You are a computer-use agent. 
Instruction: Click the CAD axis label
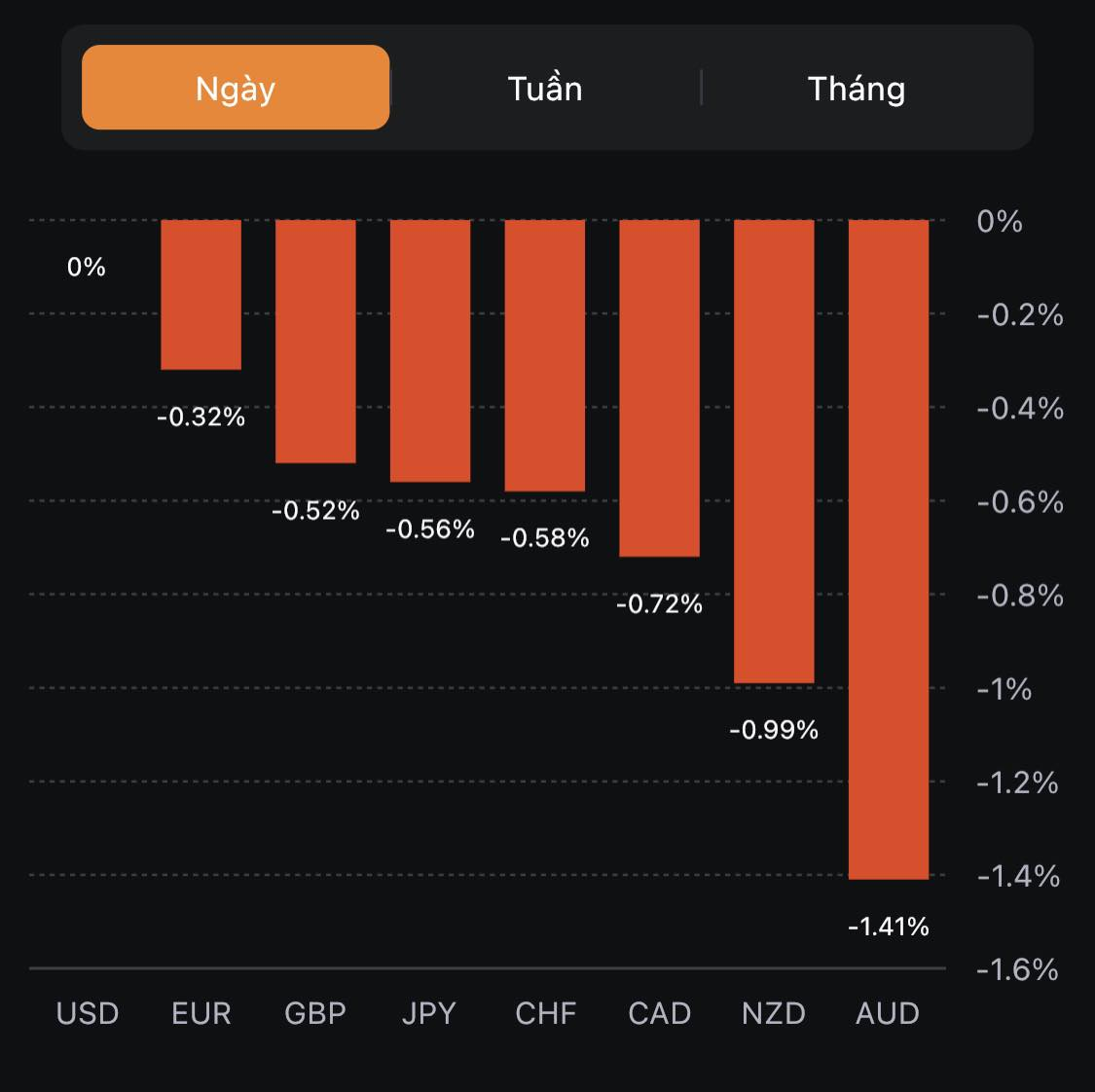click(660, 1013)
